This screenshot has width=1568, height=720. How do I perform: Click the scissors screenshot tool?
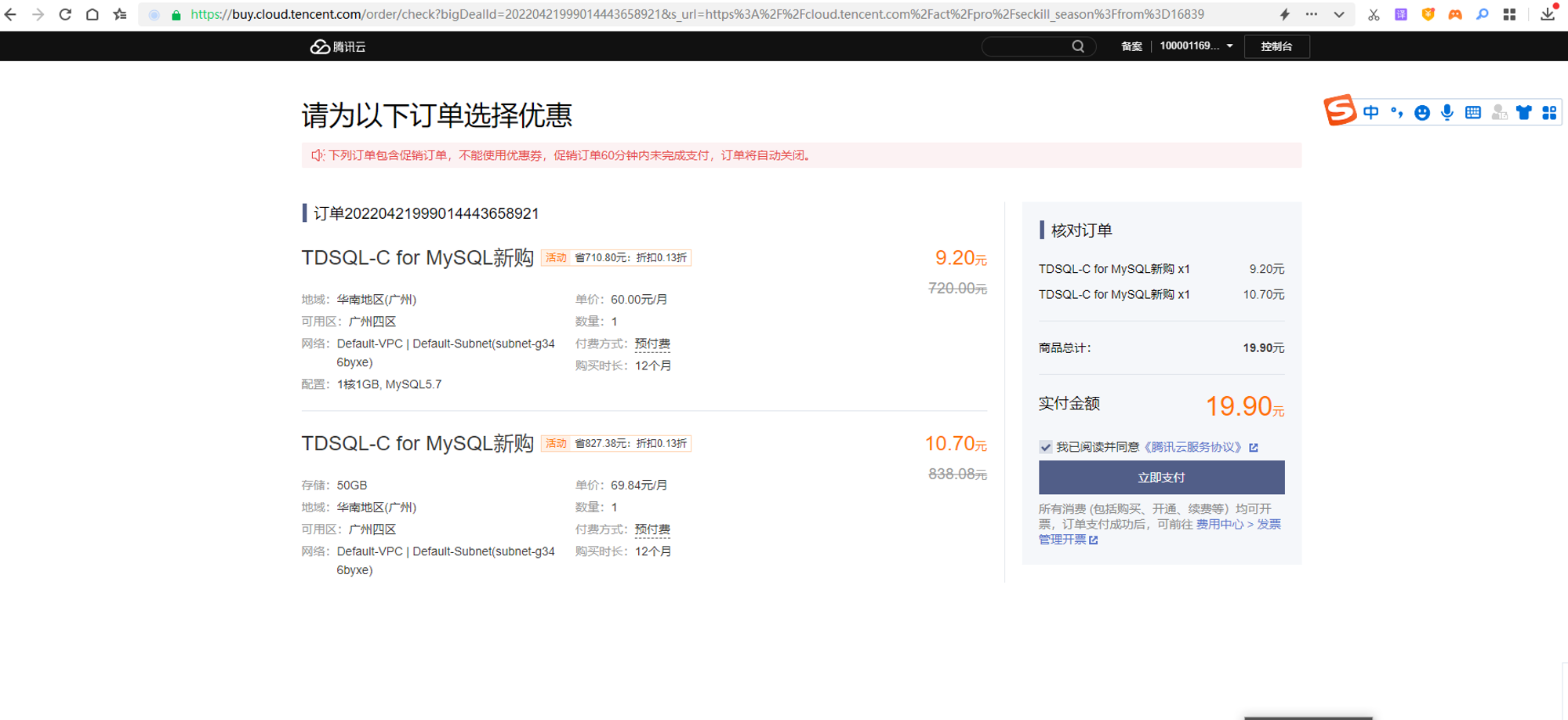[x=1374, y=14]
